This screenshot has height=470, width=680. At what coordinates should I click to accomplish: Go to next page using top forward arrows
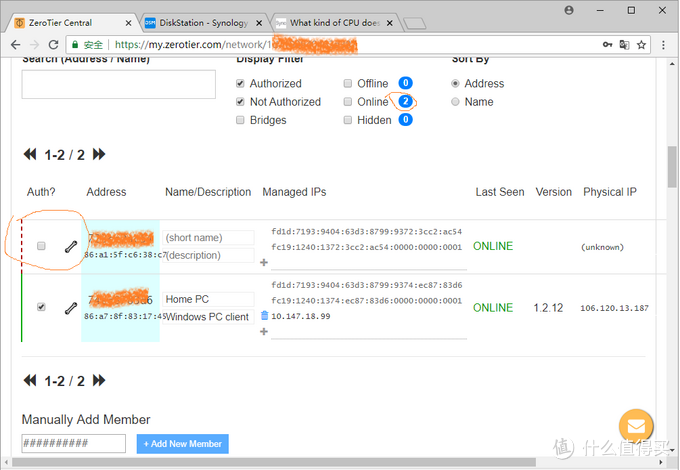99,155
